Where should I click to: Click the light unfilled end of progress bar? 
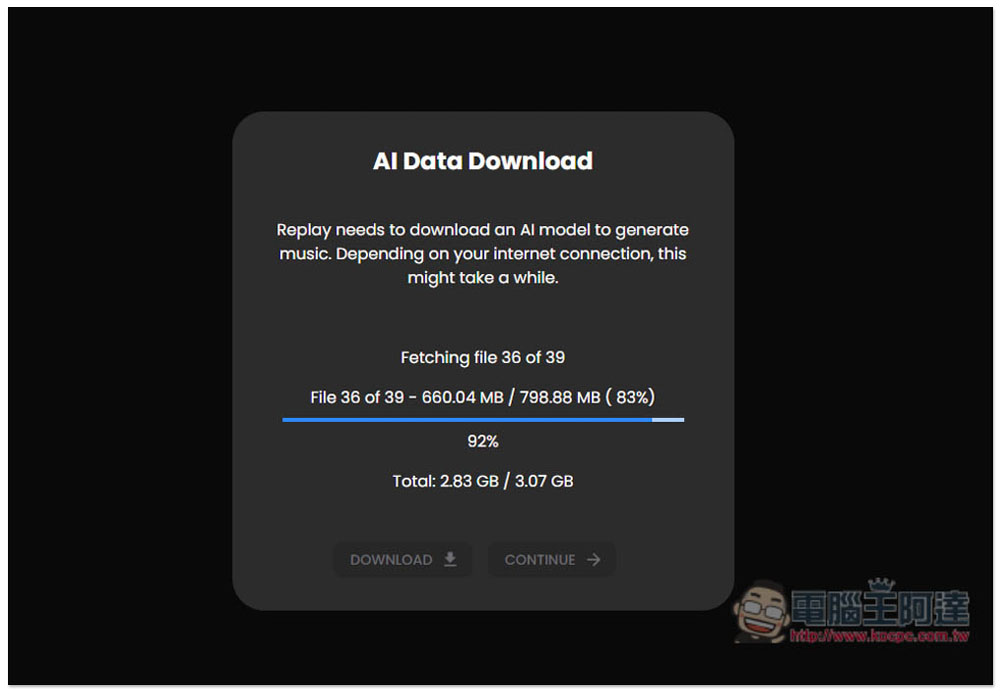point(668,419)
